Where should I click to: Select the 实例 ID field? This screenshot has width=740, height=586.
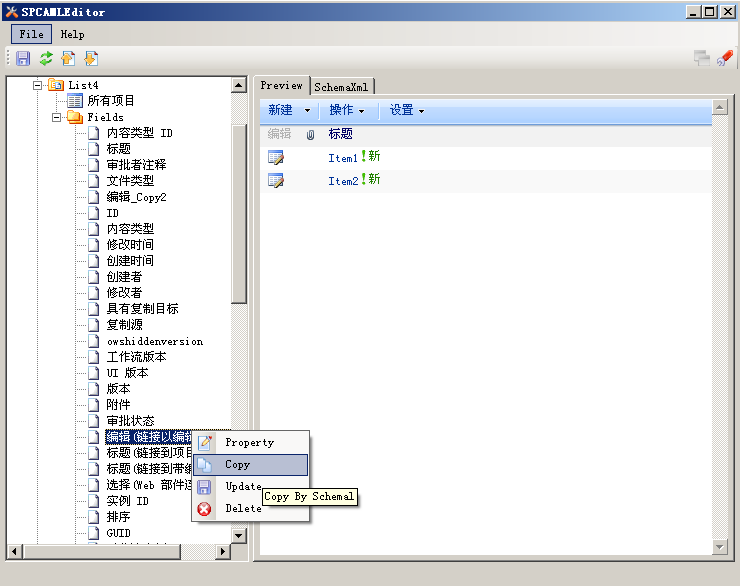127,501
